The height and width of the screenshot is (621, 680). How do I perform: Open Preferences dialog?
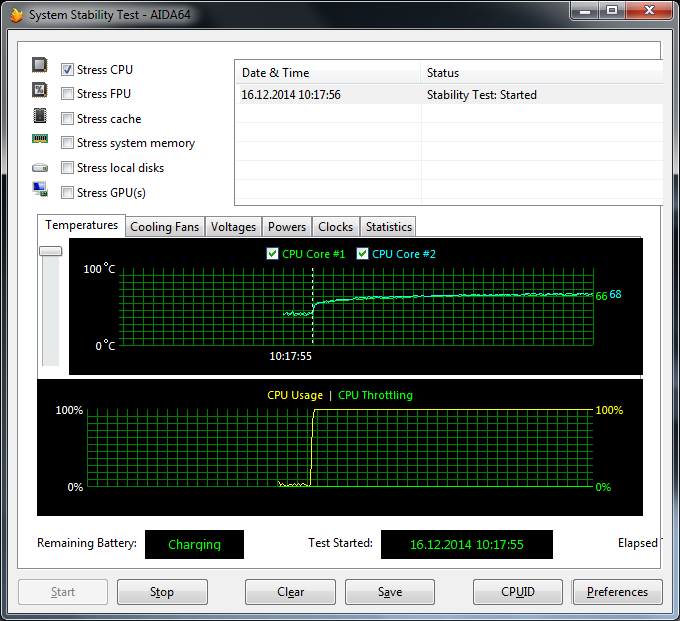(618, 592)
